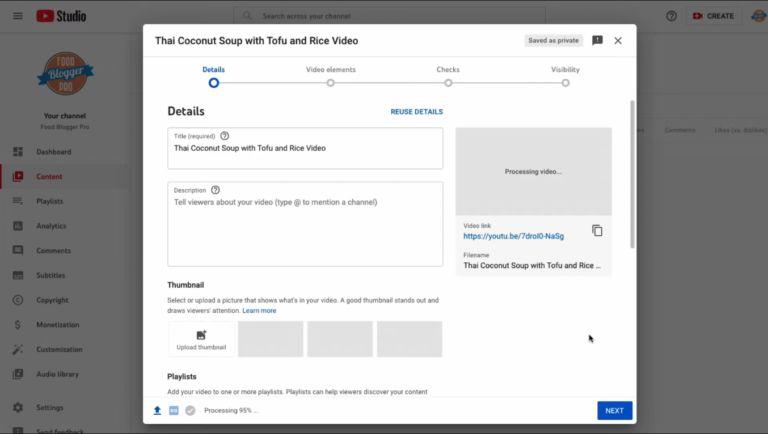Click the Audio library icon
The height and width of the screenshot is (434, 768).
(18, 374)
